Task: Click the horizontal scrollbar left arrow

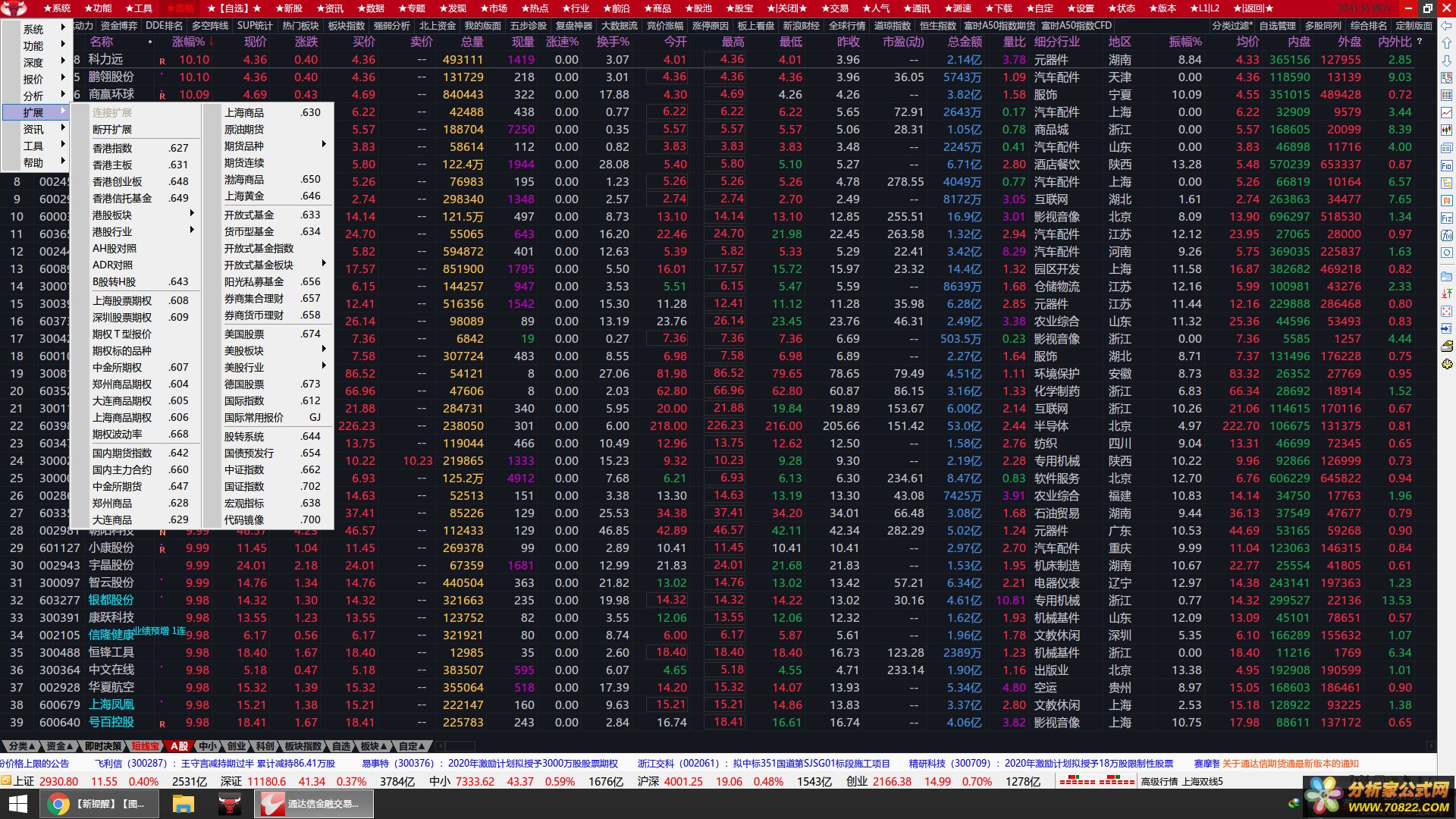Action: [441, 746]
